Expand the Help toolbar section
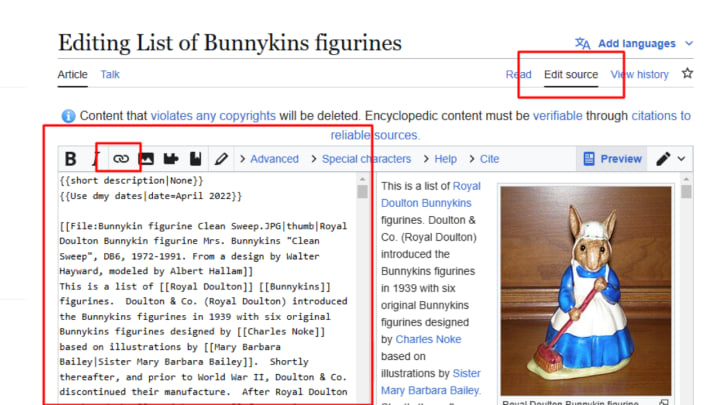This screenshot has height=405, width=720. tap(440, 159)
